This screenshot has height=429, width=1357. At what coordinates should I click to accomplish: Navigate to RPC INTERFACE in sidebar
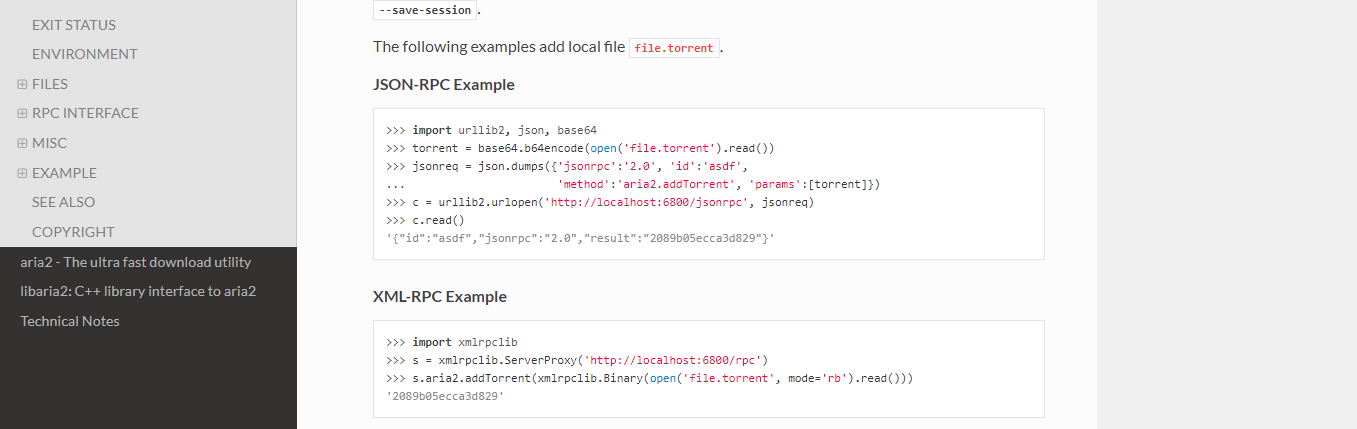click(x=86, y=113)
